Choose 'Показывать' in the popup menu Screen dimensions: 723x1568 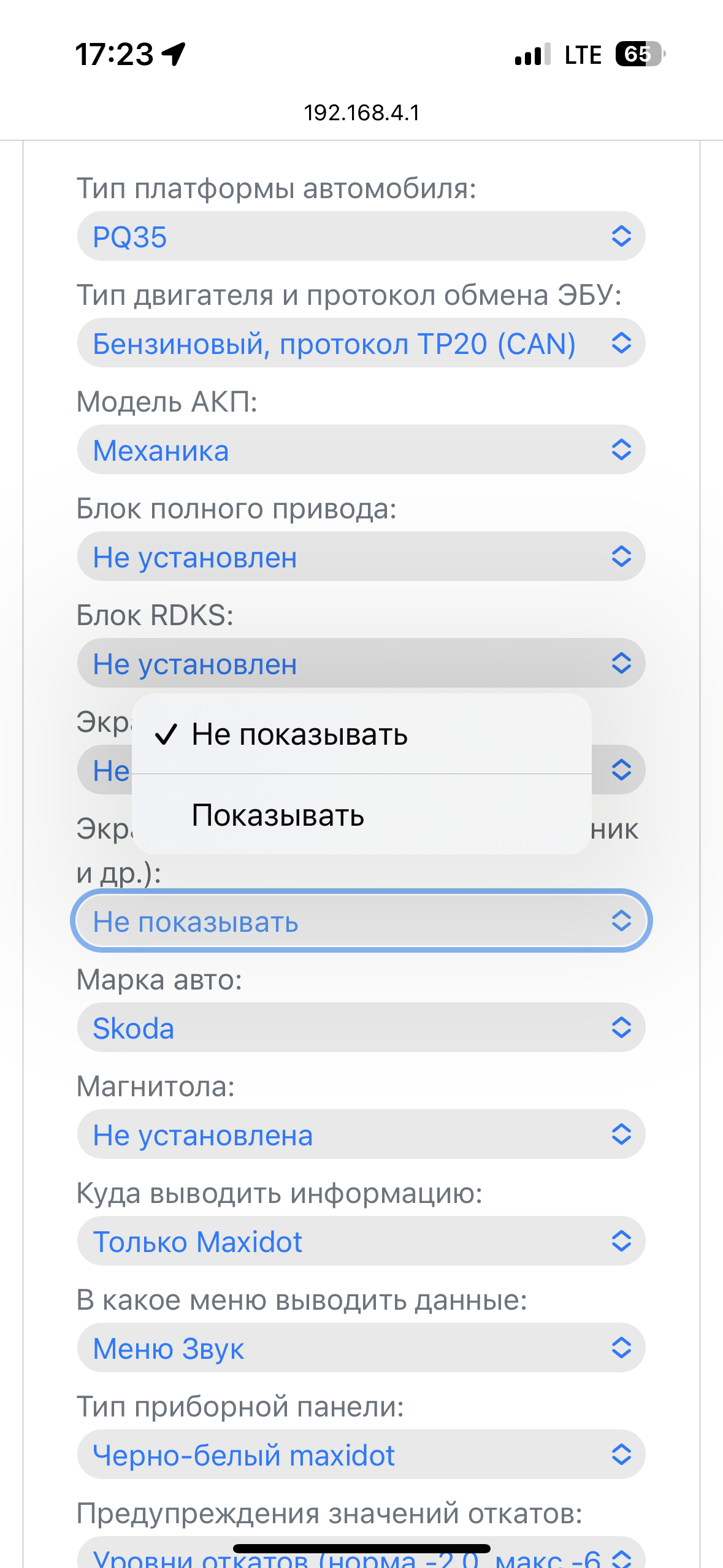[362, 815]
